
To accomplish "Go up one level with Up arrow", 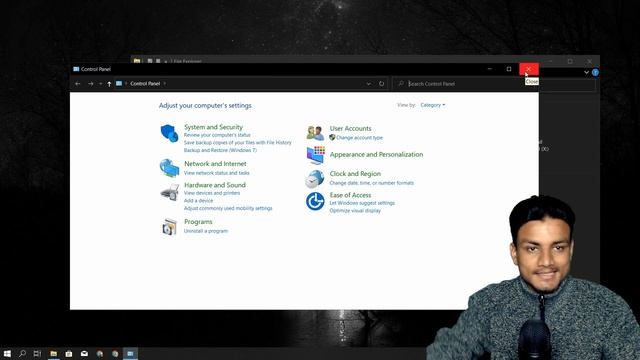I will [109, 84].
